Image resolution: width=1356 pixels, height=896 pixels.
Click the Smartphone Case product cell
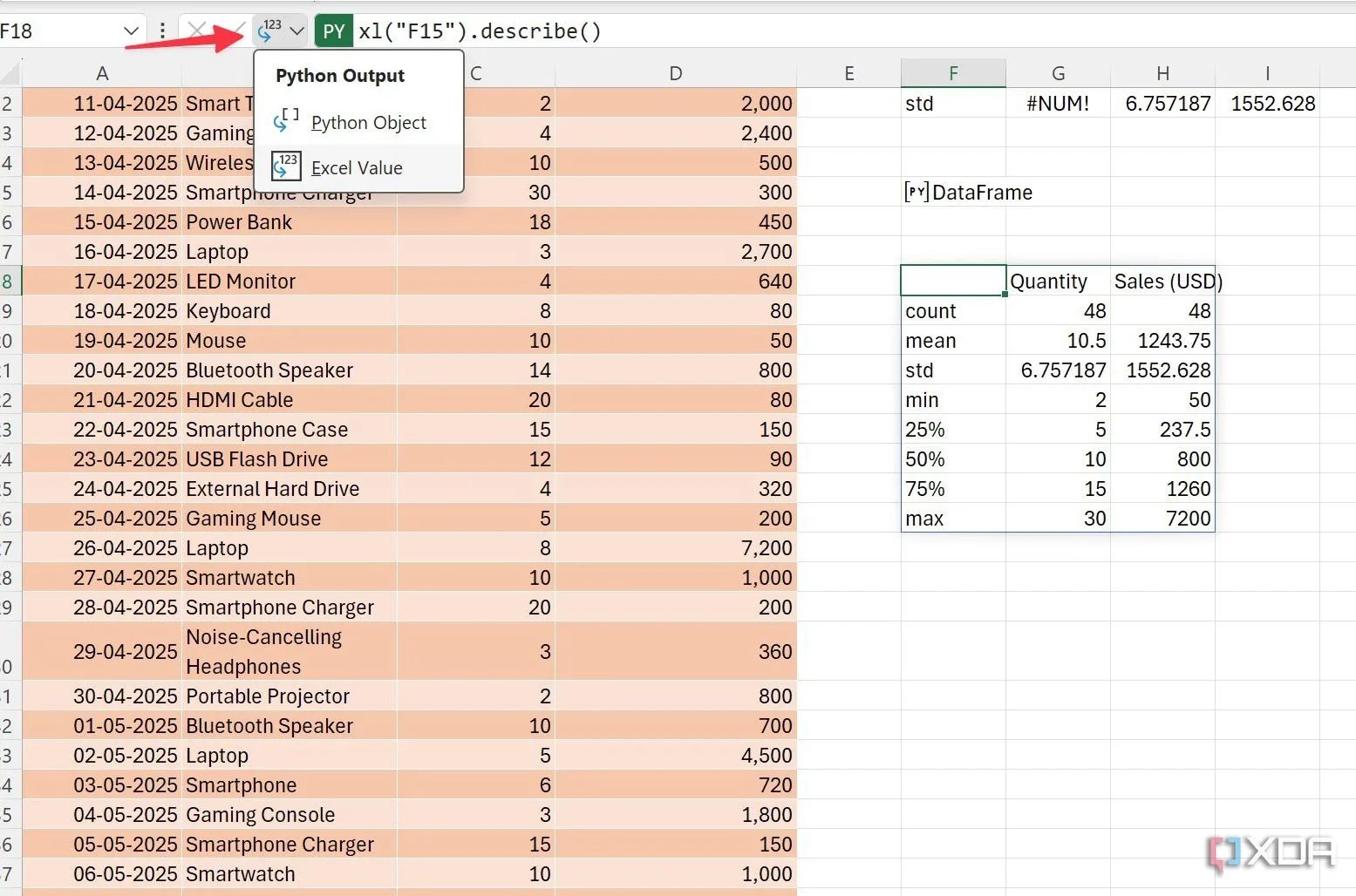point(290,429)
